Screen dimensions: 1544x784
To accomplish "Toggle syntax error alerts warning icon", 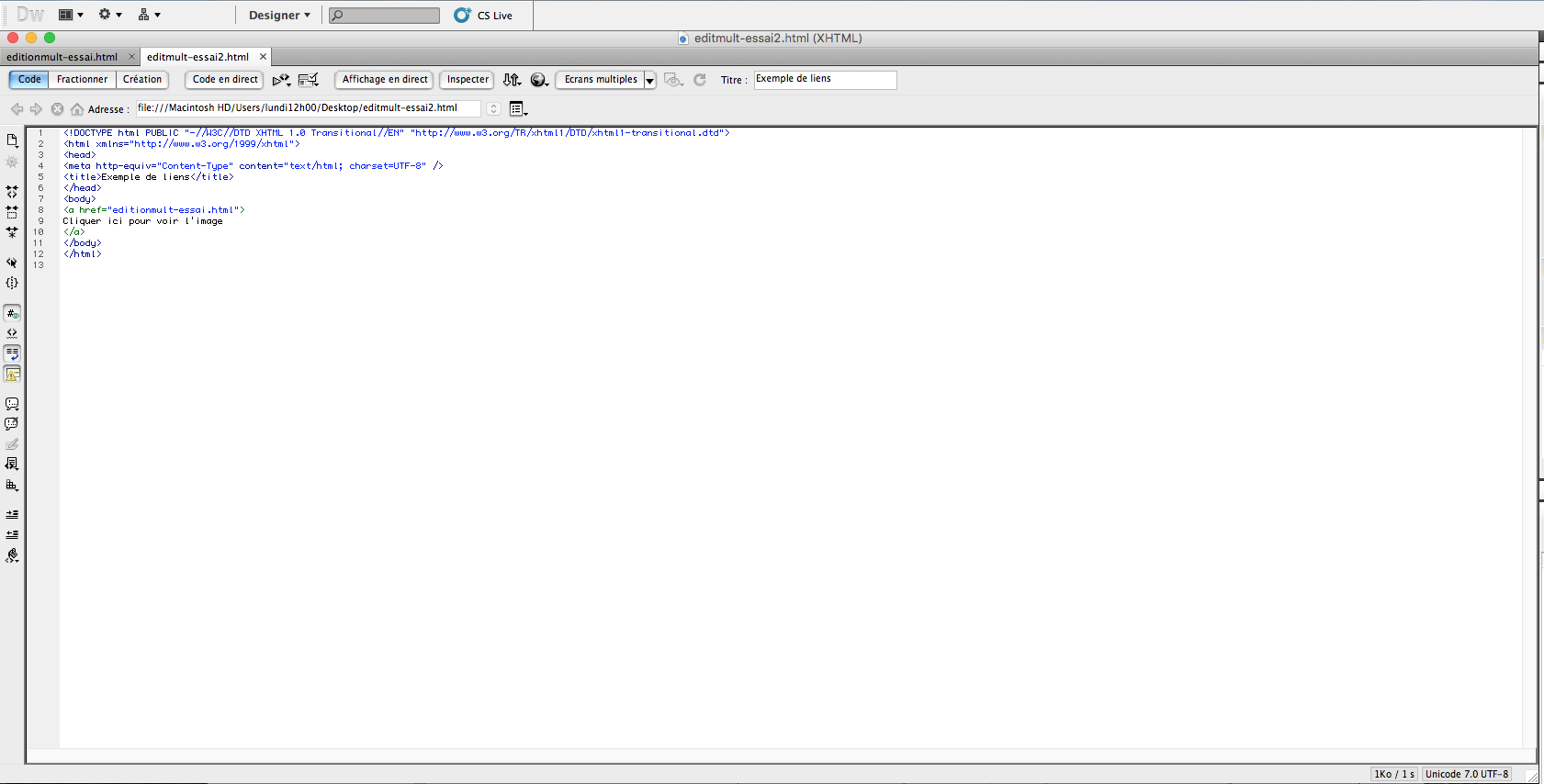I will (12, 374).
